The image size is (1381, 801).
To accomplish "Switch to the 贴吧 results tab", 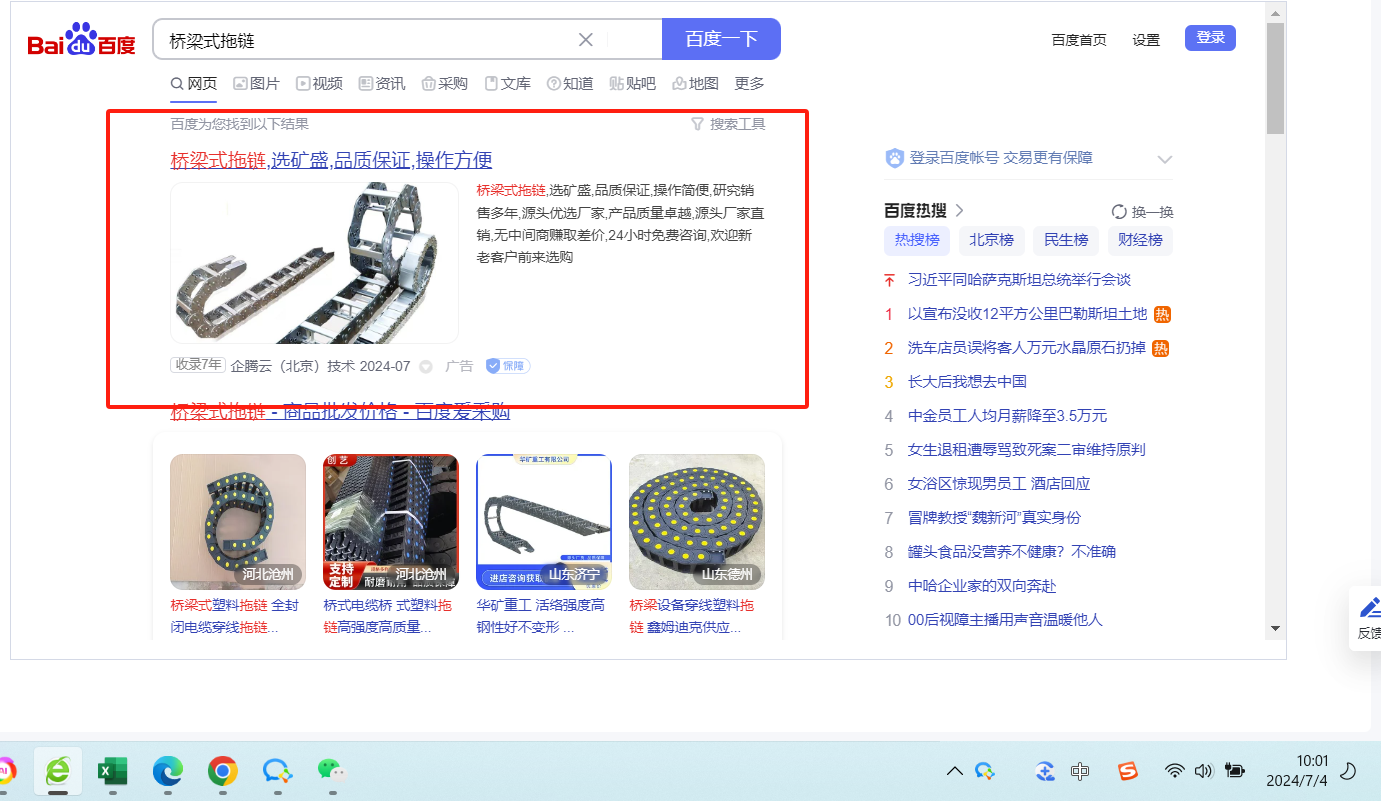I will 633,84.
